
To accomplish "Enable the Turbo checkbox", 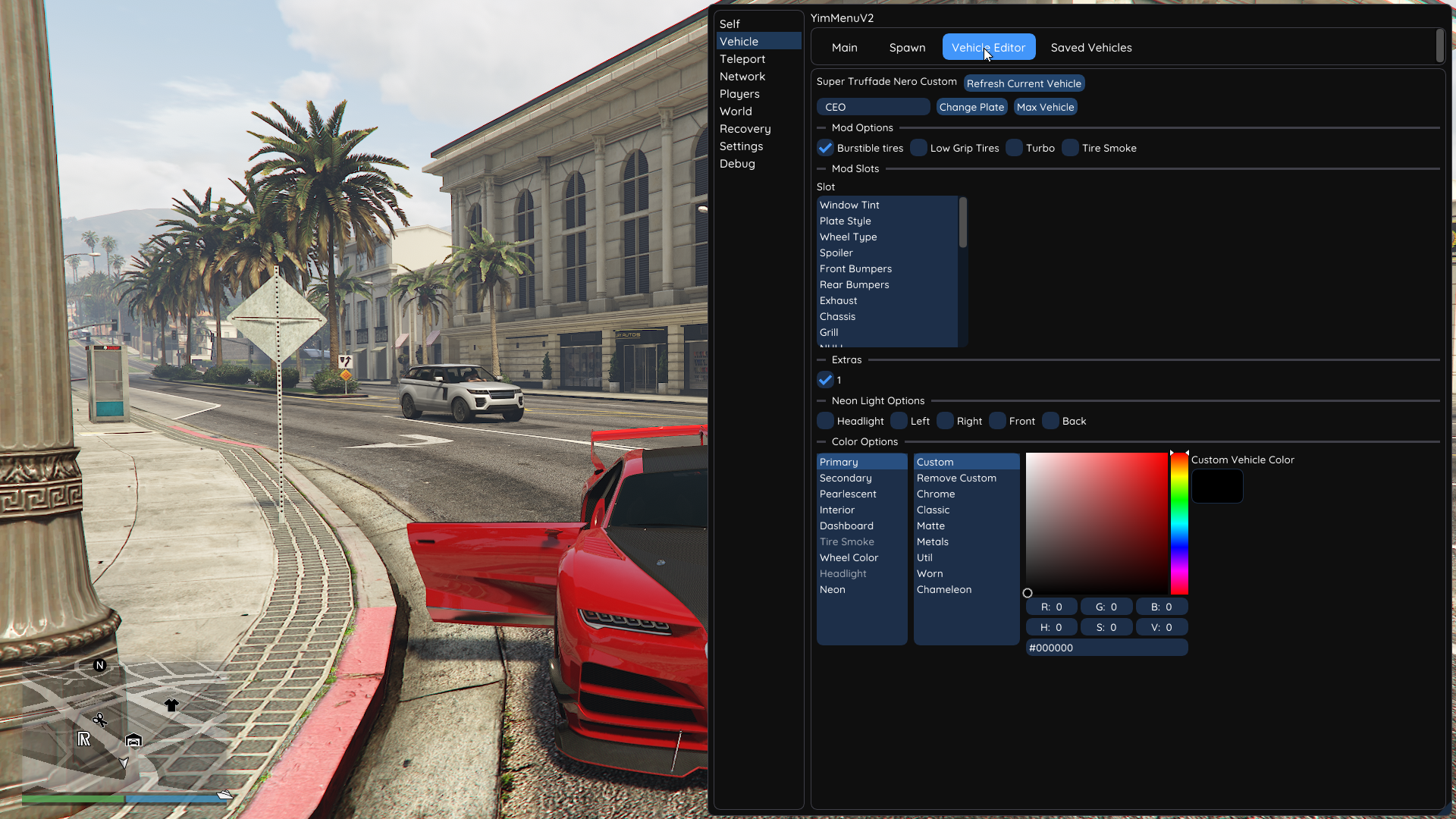I will click(1014, 148).
